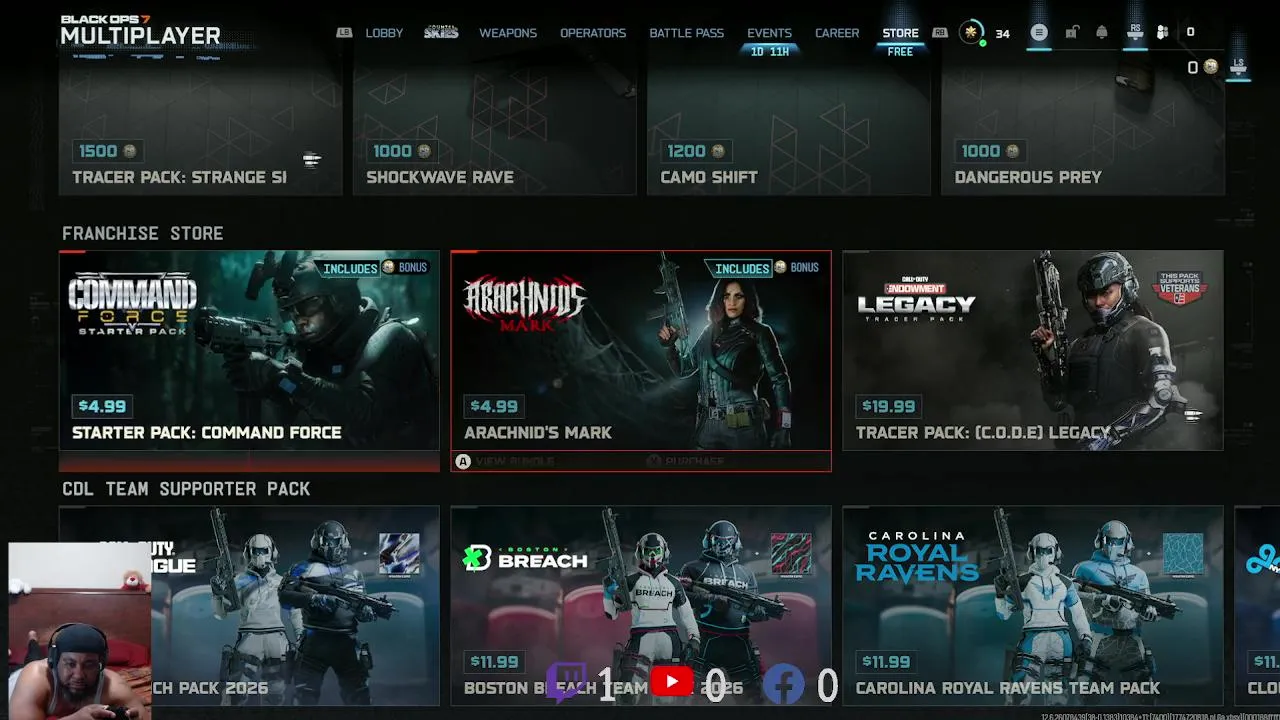Click Royal Ravens $11.99 price tag

pyautogui.click(x=889, y=662)
